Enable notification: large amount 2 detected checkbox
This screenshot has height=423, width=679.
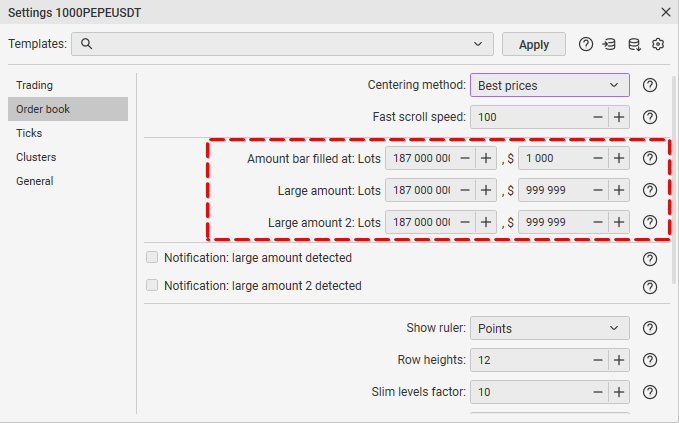tap(152, 286)
